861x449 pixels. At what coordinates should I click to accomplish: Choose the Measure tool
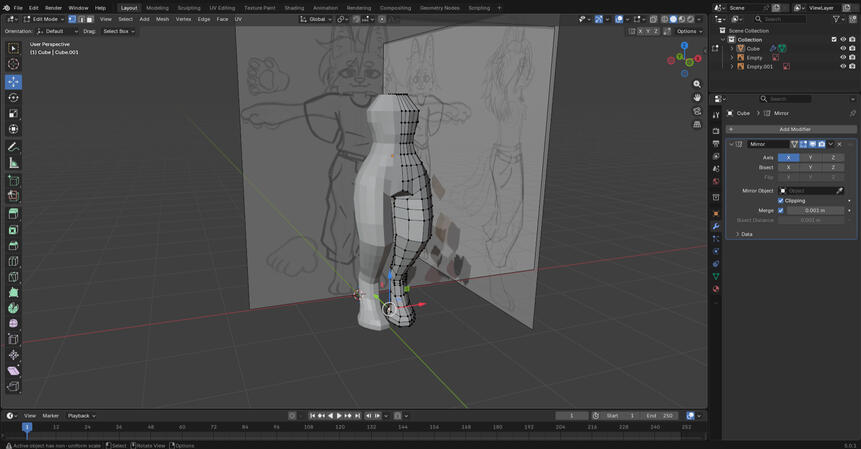[13, 162]
